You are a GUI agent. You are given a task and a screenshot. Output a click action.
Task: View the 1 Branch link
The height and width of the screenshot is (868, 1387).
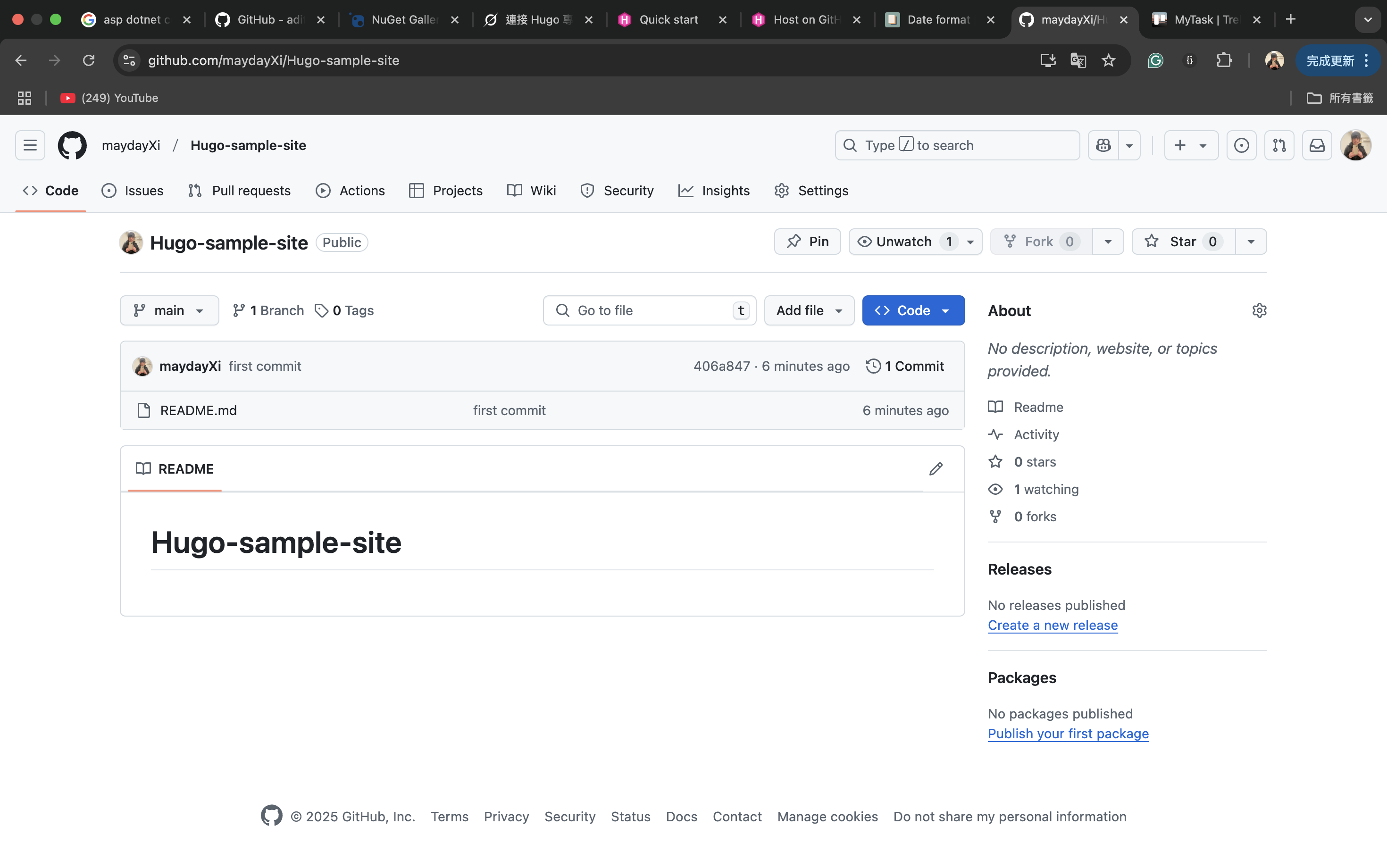268,310
